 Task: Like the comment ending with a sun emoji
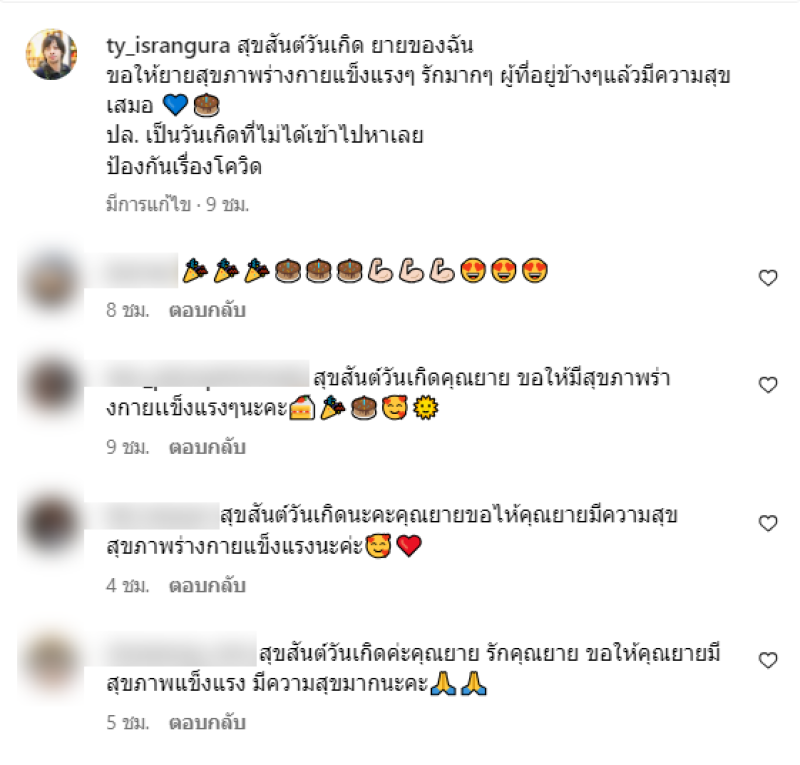pos(768,385)
